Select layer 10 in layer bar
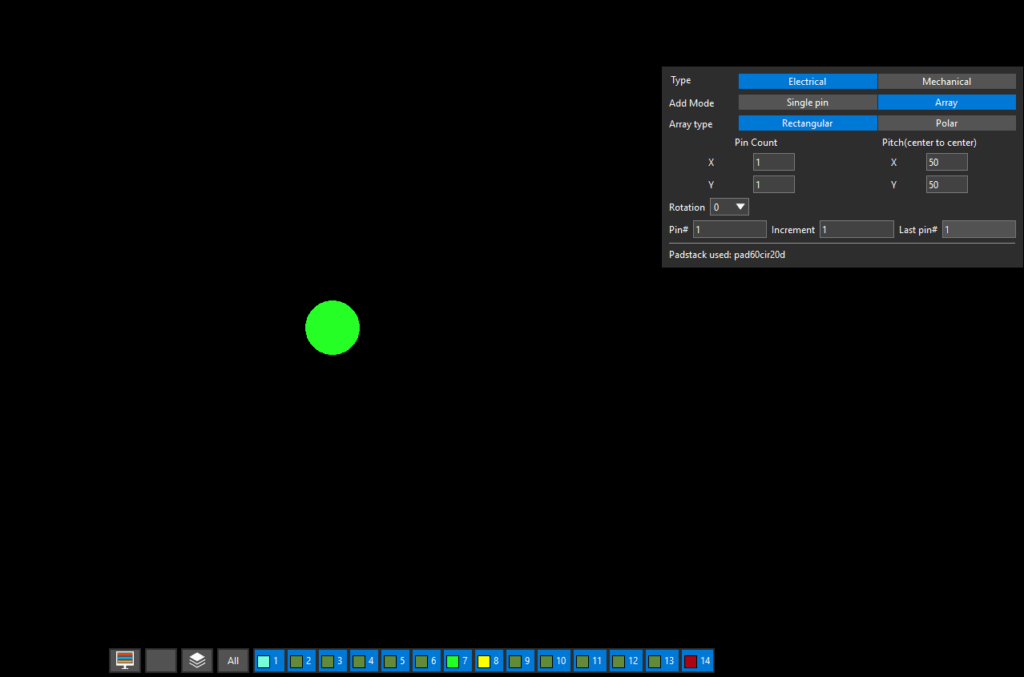 coord(554,661)
